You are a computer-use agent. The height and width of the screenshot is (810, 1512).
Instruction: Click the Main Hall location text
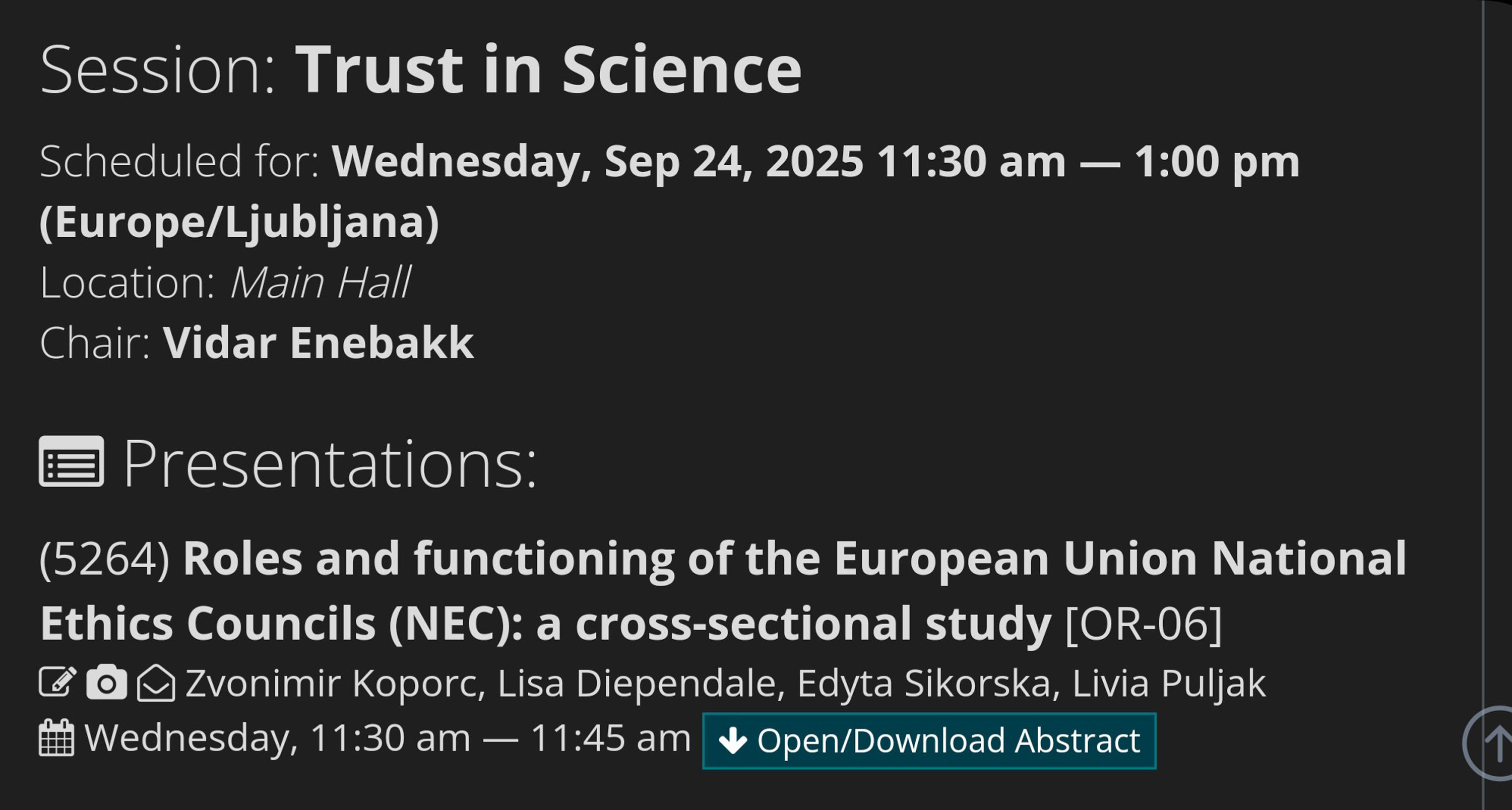[321, 283]
